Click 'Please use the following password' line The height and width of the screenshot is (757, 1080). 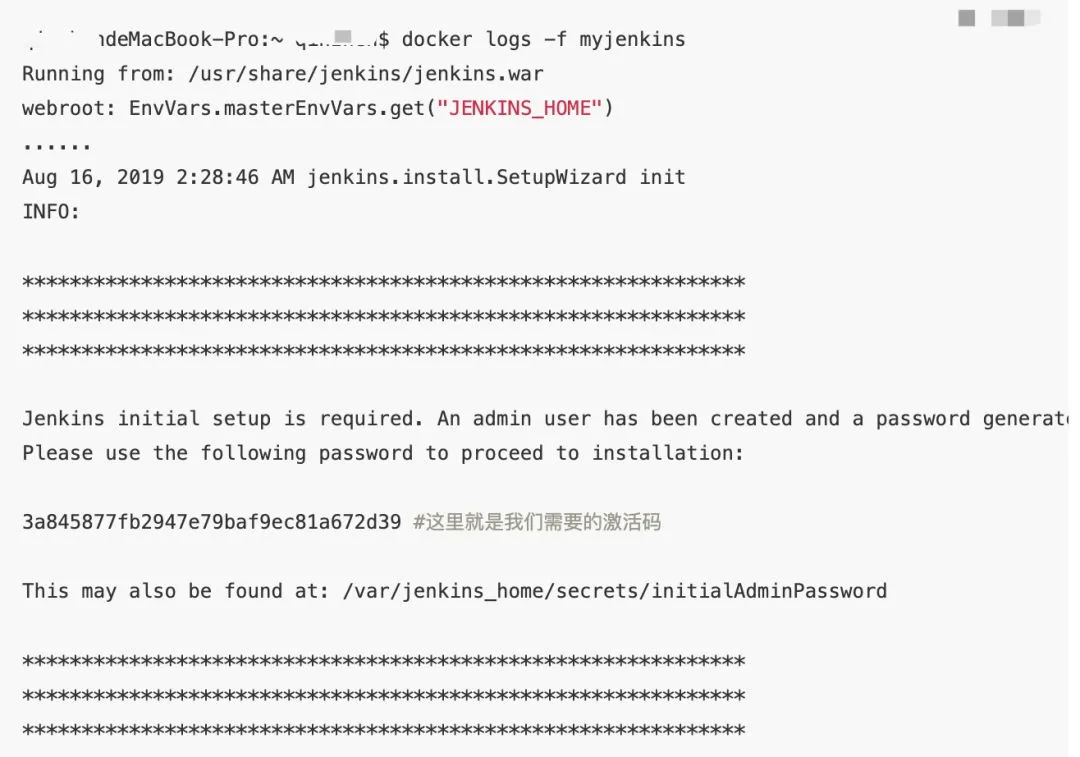pos(383,453)
